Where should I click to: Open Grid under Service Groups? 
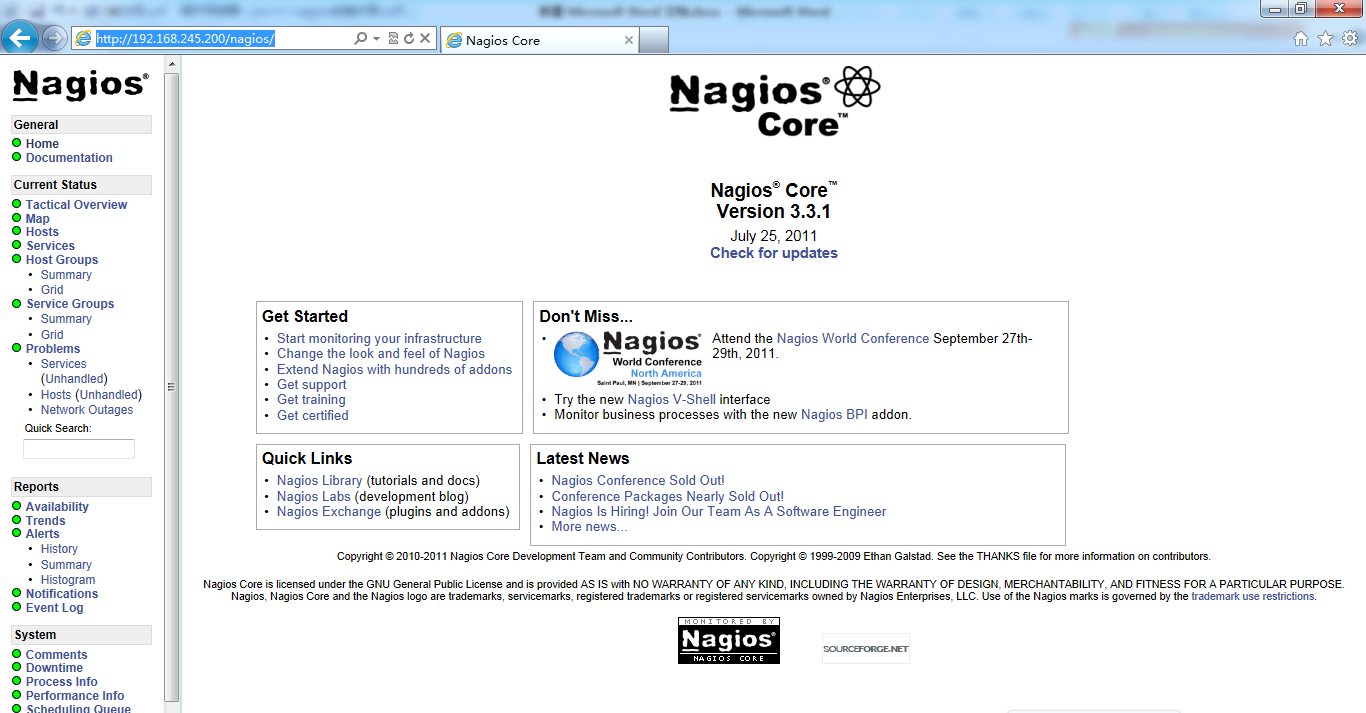pyautogui.click(x=52, y=335)
